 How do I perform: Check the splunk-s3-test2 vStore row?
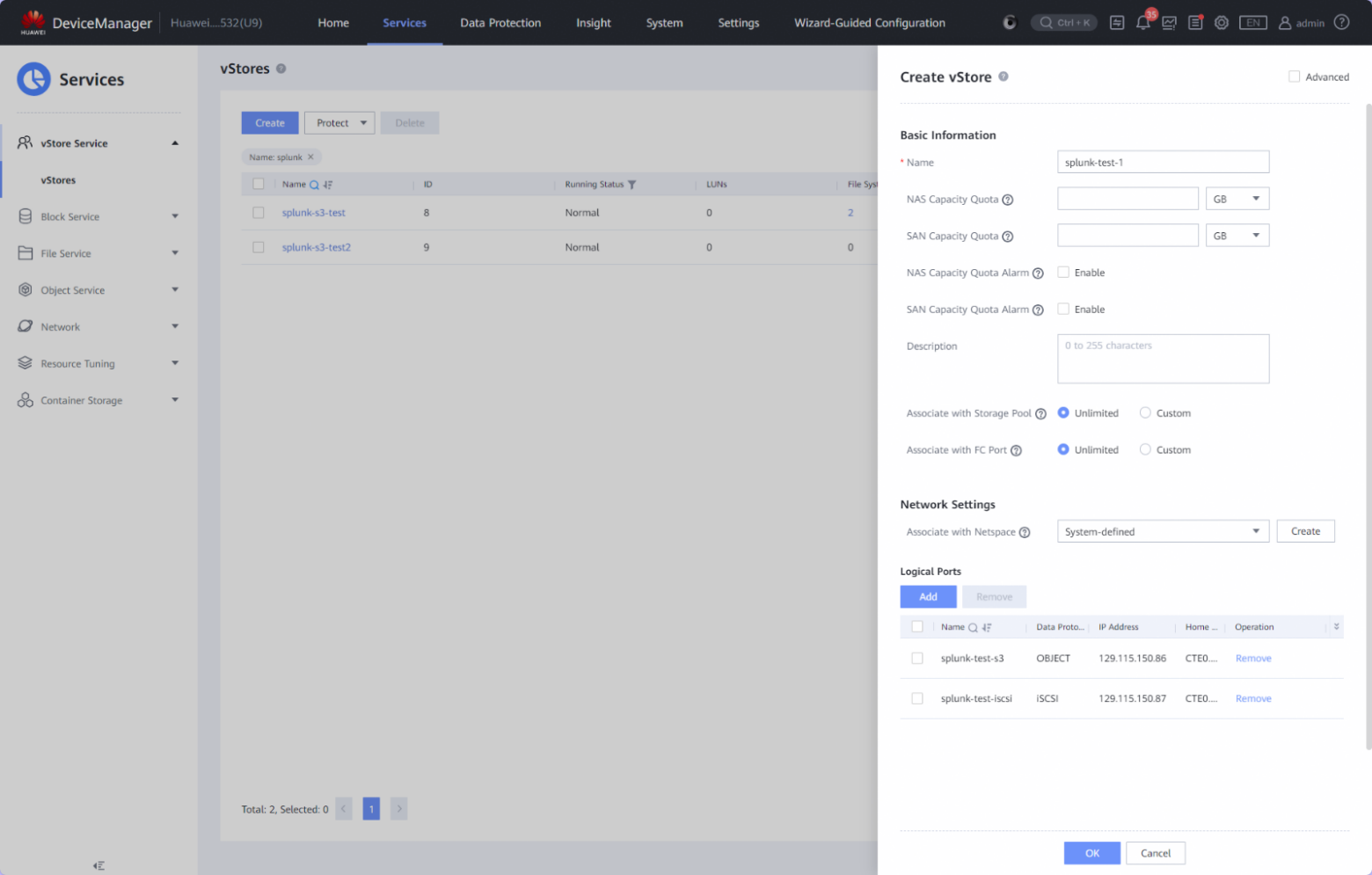[259, 247]
